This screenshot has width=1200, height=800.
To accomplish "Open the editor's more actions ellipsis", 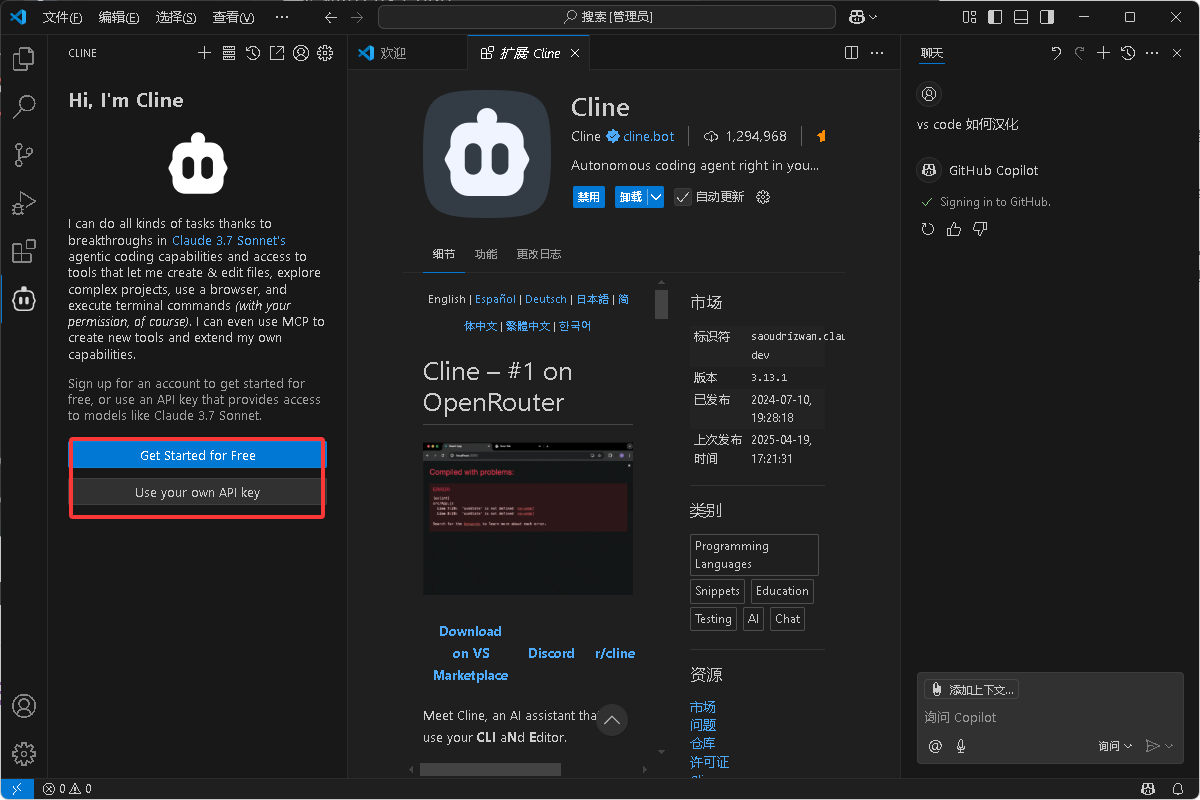I will pos(877,53).
